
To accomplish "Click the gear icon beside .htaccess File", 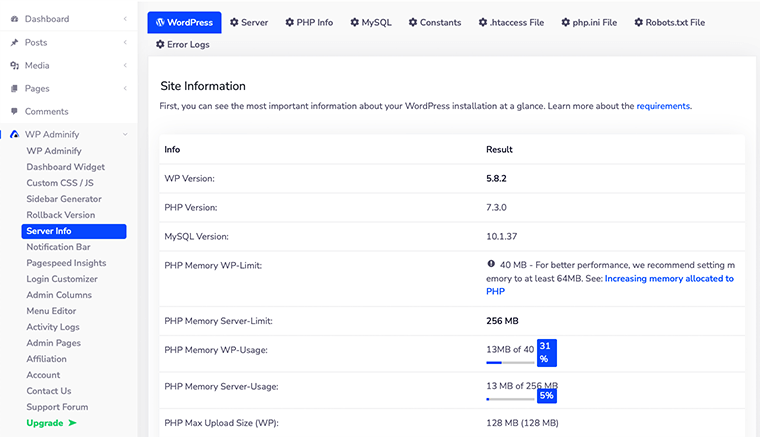I will pos(483,22).
